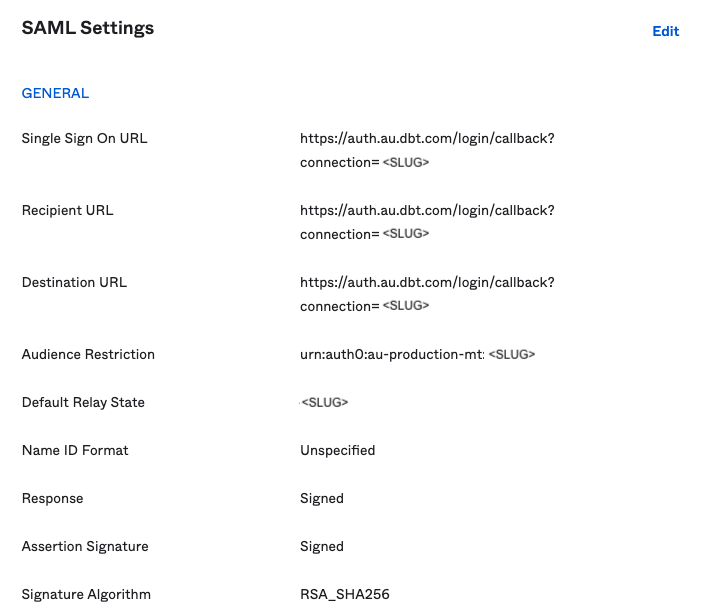Viewport: 711px width, 607px height.
Task: Click the Edit link for SAML Settings
Action: coord(665,31)
